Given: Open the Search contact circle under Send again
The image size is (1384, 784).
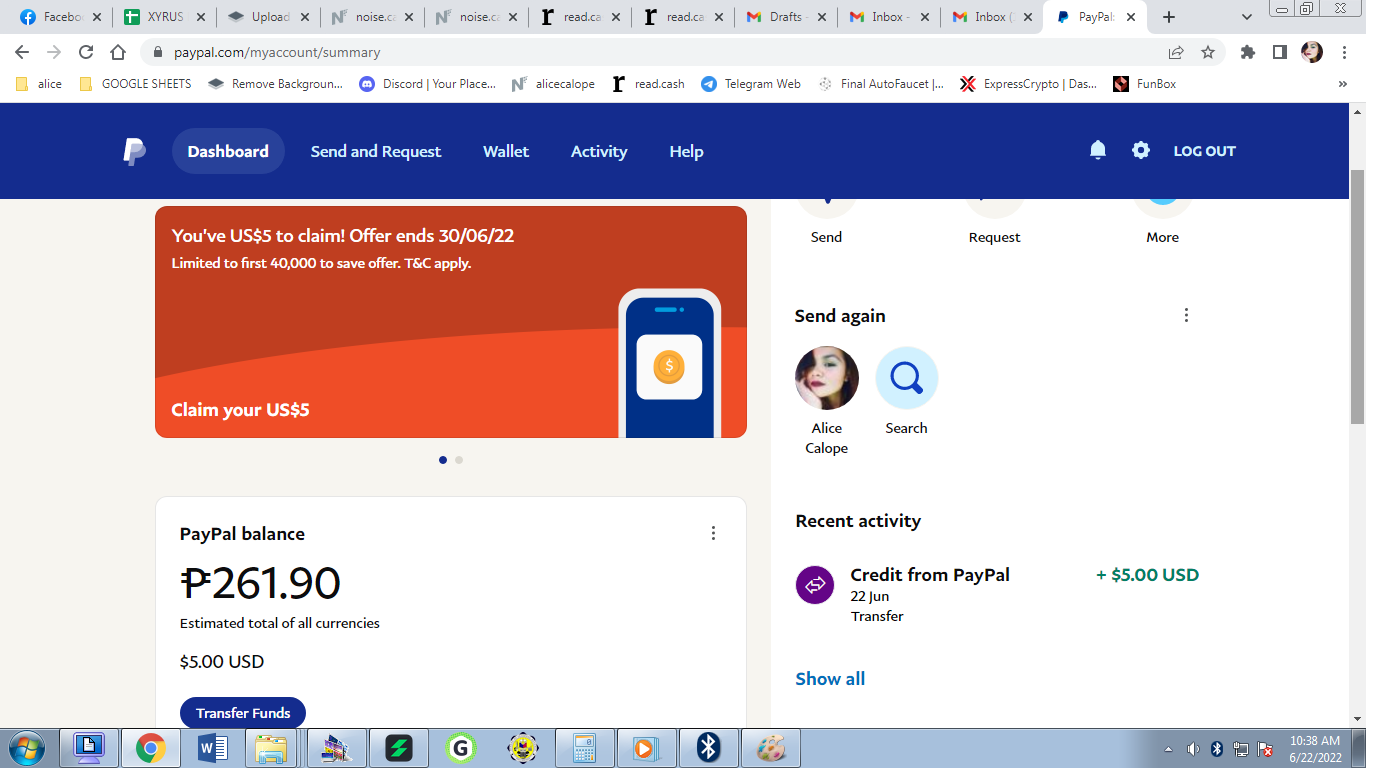Looking at the screenshot, I should click(x=906, y=378).
